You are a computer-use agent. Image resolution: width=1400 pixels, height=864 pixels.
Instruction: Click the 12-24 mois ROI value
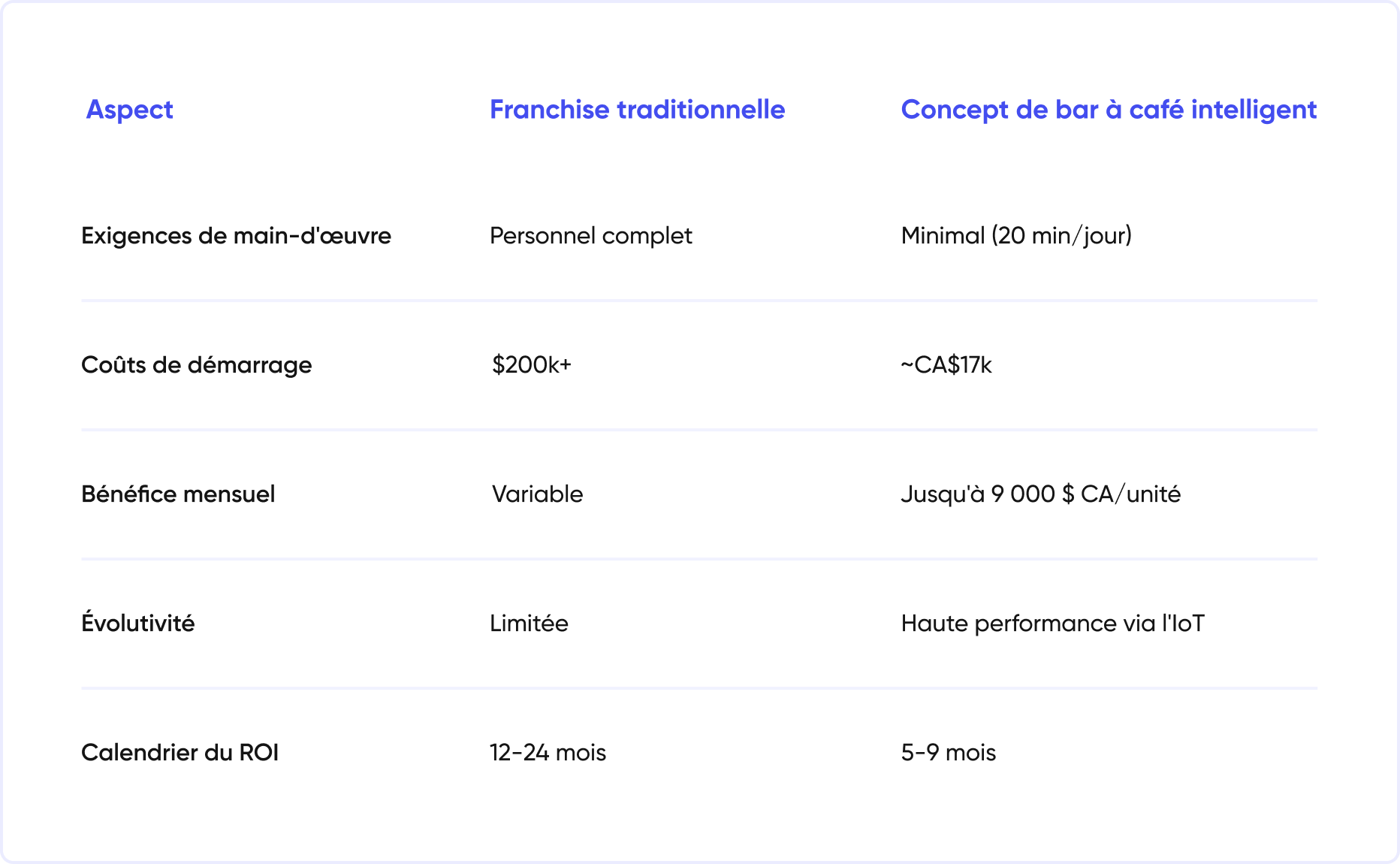point(548,753)
